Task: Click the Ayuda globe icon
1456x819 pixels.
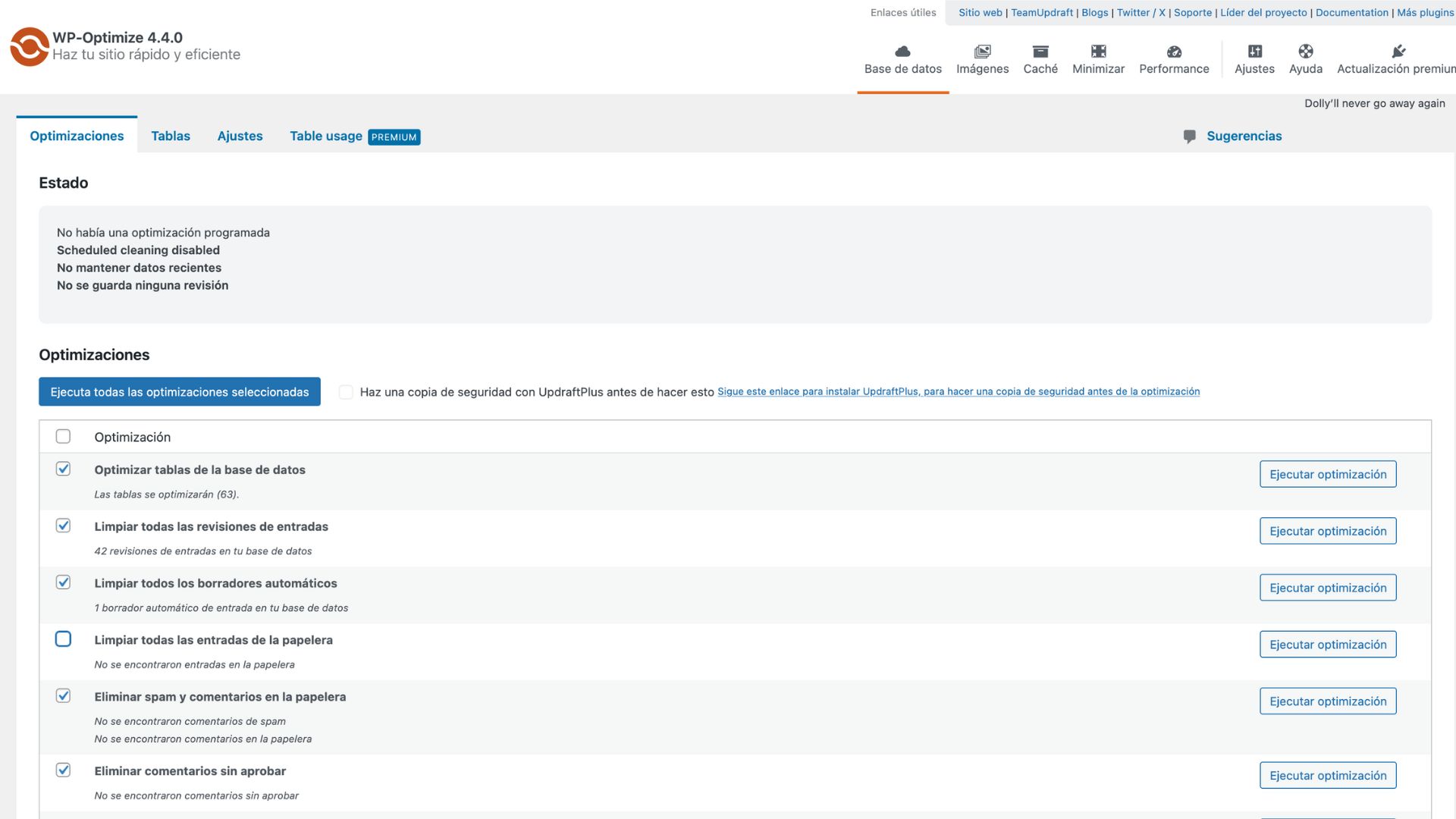Action: pos(1306,52)
